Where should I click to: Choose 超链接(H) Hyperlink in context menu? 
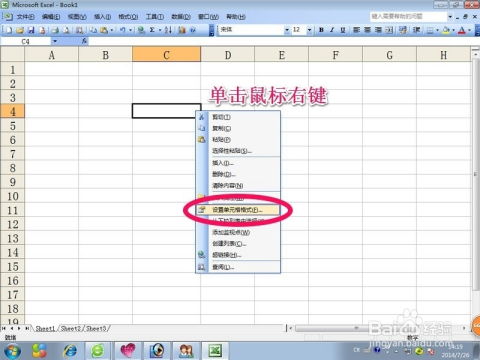click(x=238, y=255)
